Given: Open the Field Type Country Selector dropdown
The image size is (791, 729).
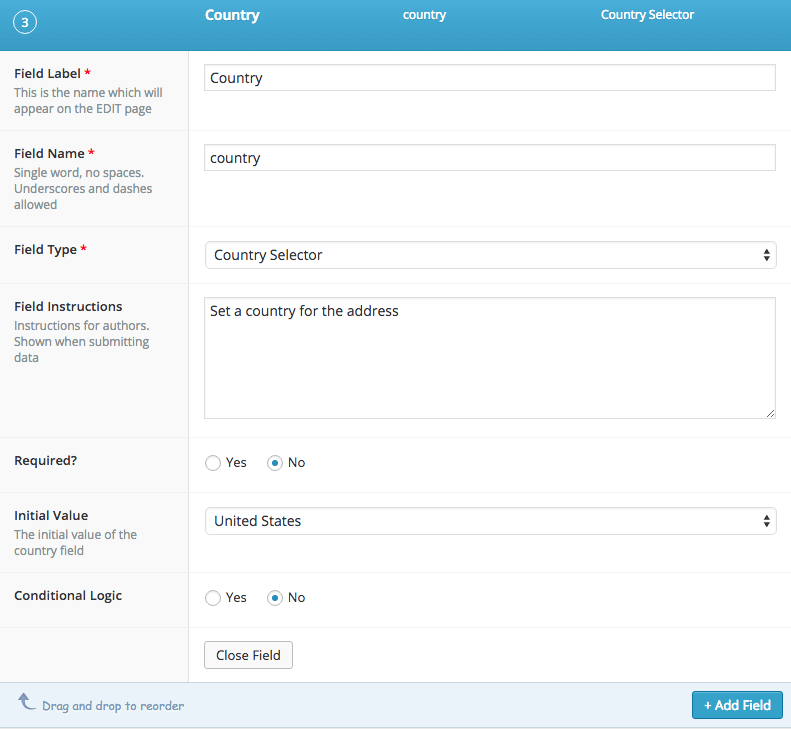Looking at the screenshot, I should tap(490, 255).
